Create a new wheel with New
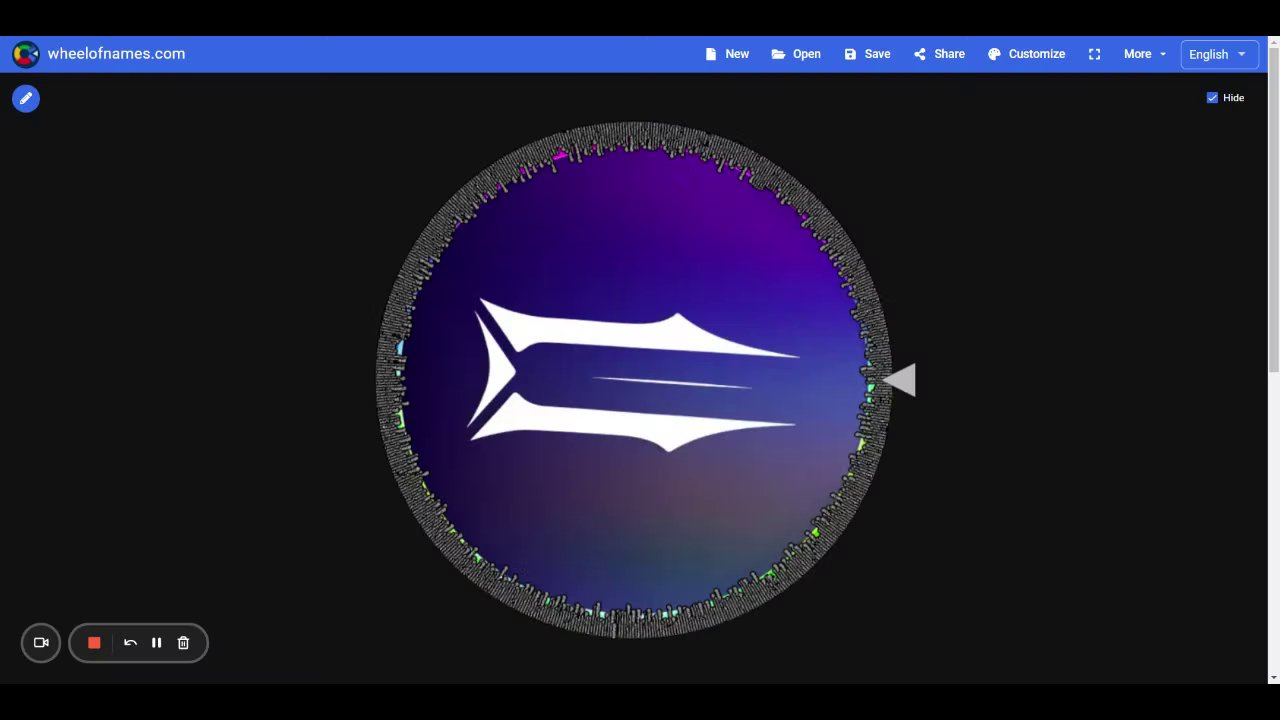Image resolution: width=1280 pixels, height=720 pixels. [x=727, y=54]
